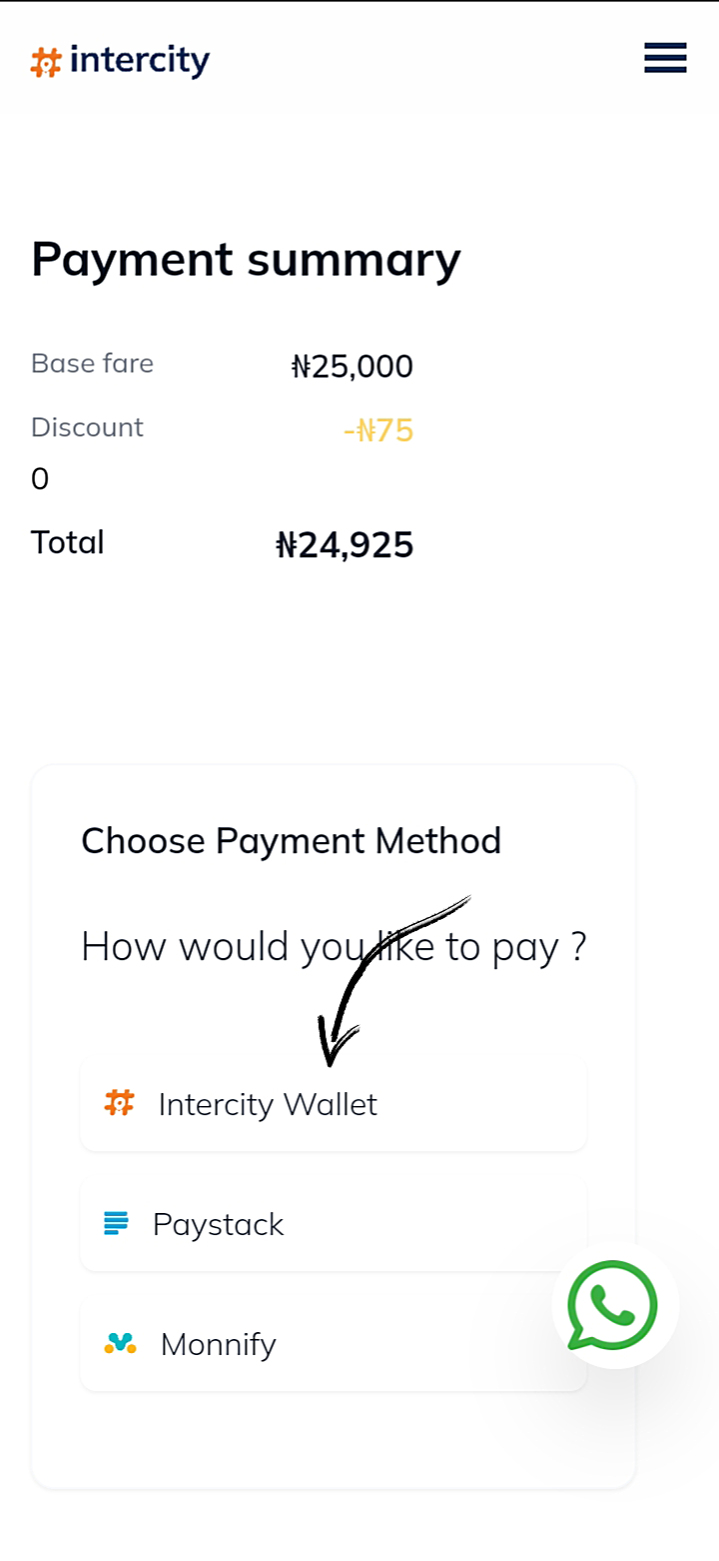Pick the Monnify label text
The image size is (719, 1561).
tap(218, 1344)
